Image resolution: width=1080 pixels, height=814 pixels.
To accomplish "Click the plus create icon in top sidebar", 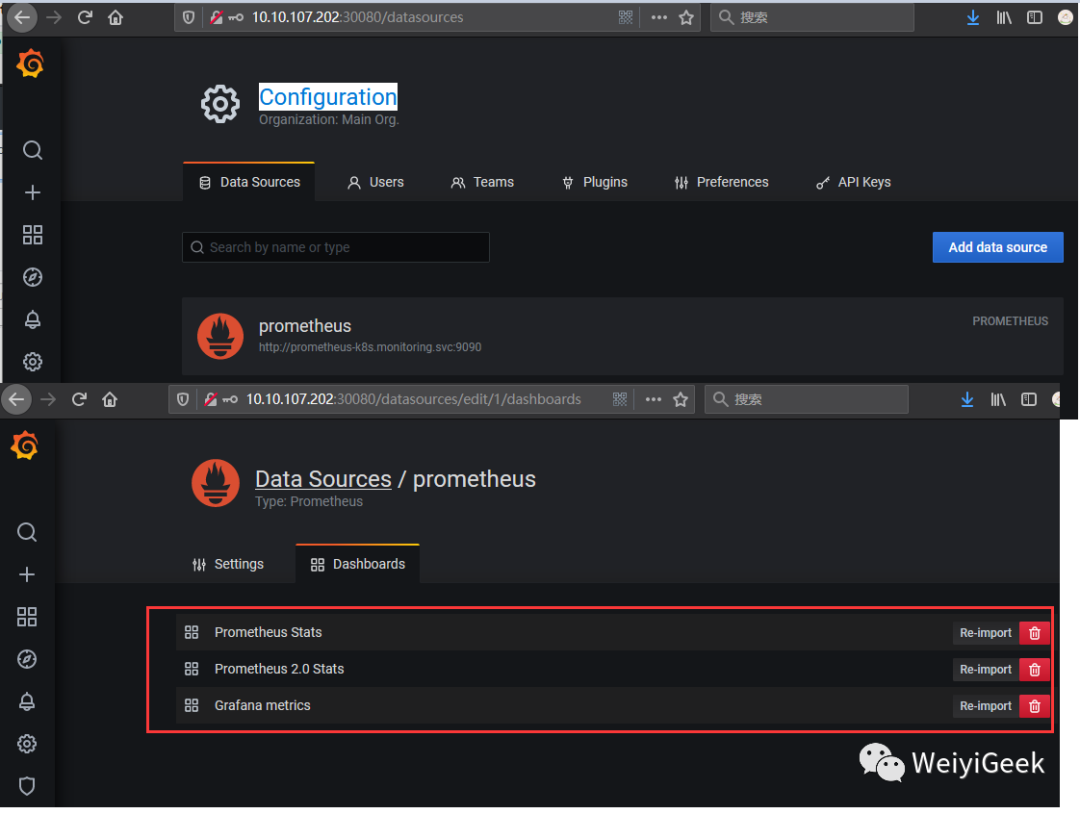I will (32, 193).
